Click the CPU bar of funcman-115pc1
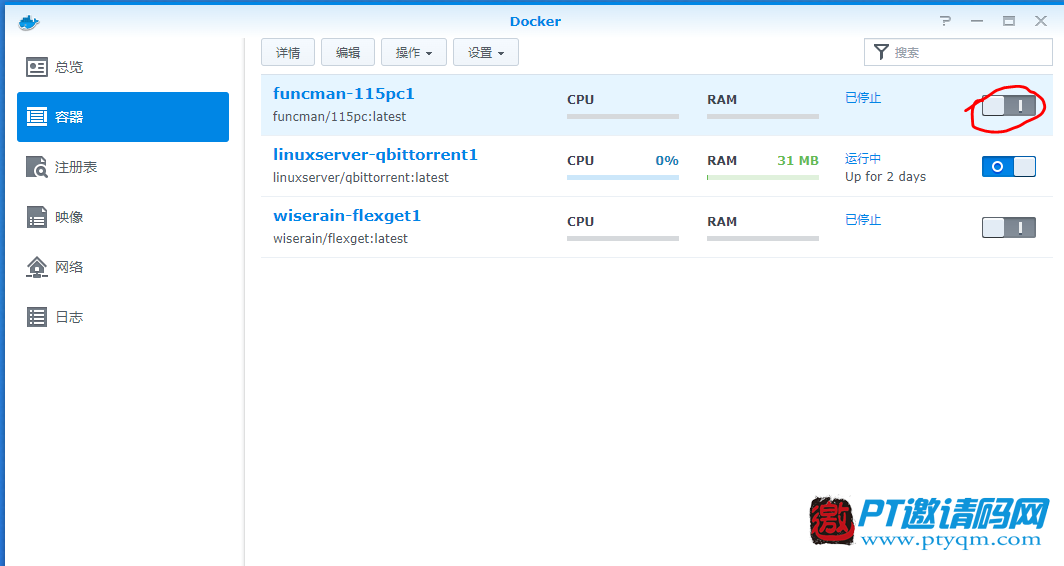The width and height of the screenshot is (1064, 566). click(623, 117)
